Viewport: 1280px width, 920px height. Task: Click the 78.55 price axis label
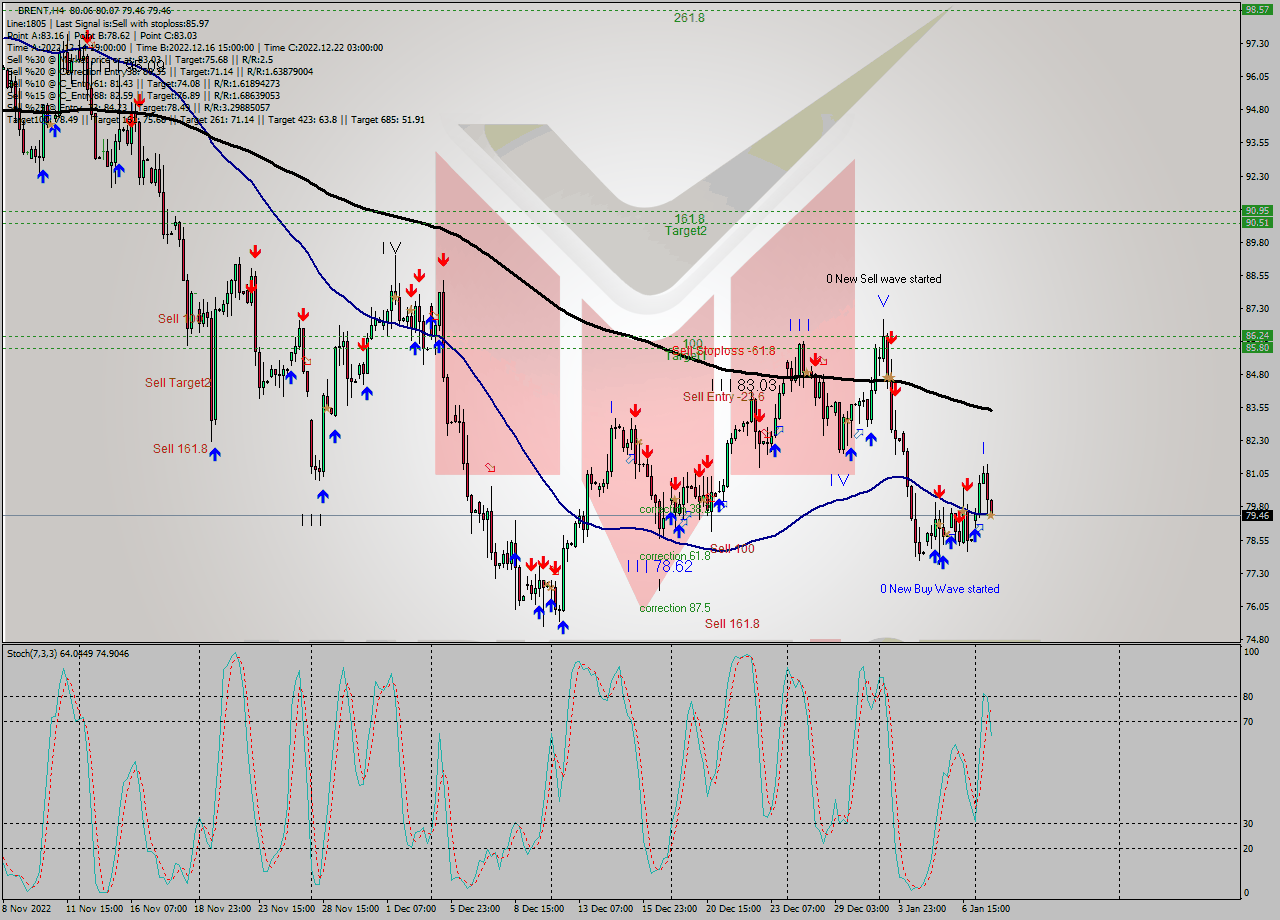click(1257, 541)
